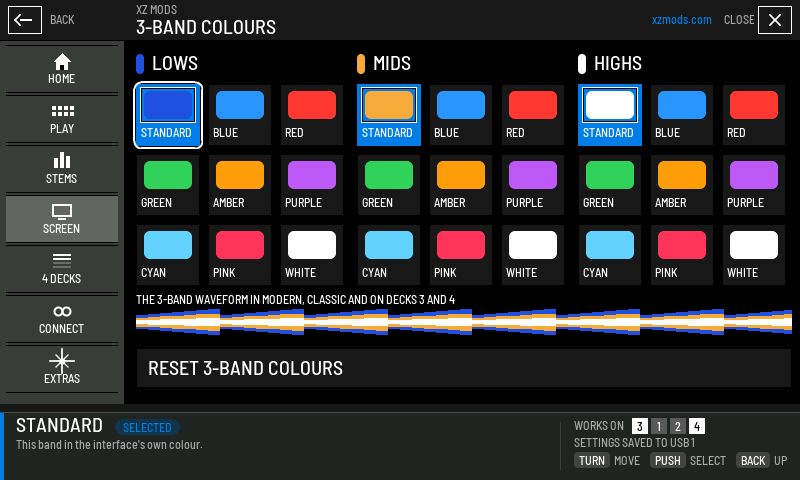The height and width of the screenshot is (480, 800).
Task: Set Mids band colour to Green
Action: click(389, 185)
